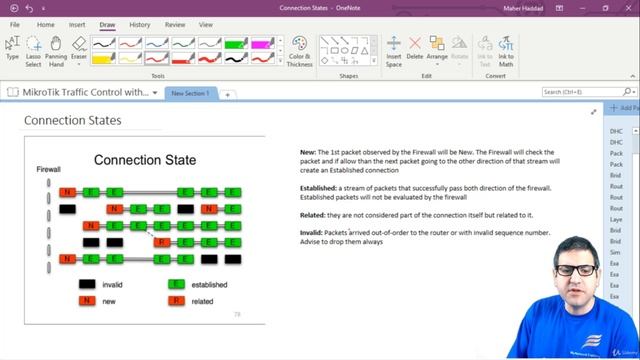Click the Add Page button

(x=624, y=108)
